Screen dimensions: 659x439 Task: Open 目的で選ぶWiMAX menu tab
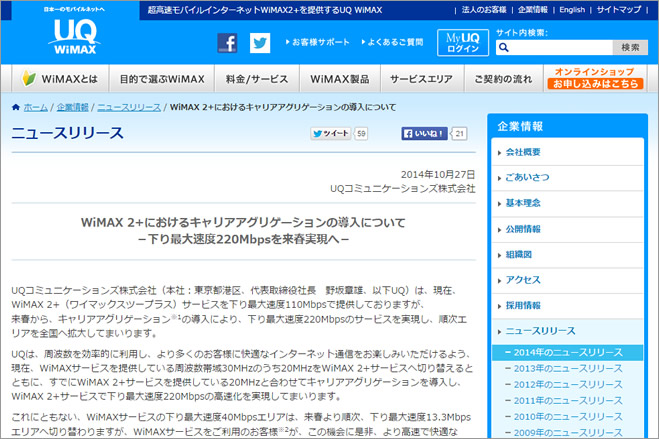pos(162,79)
